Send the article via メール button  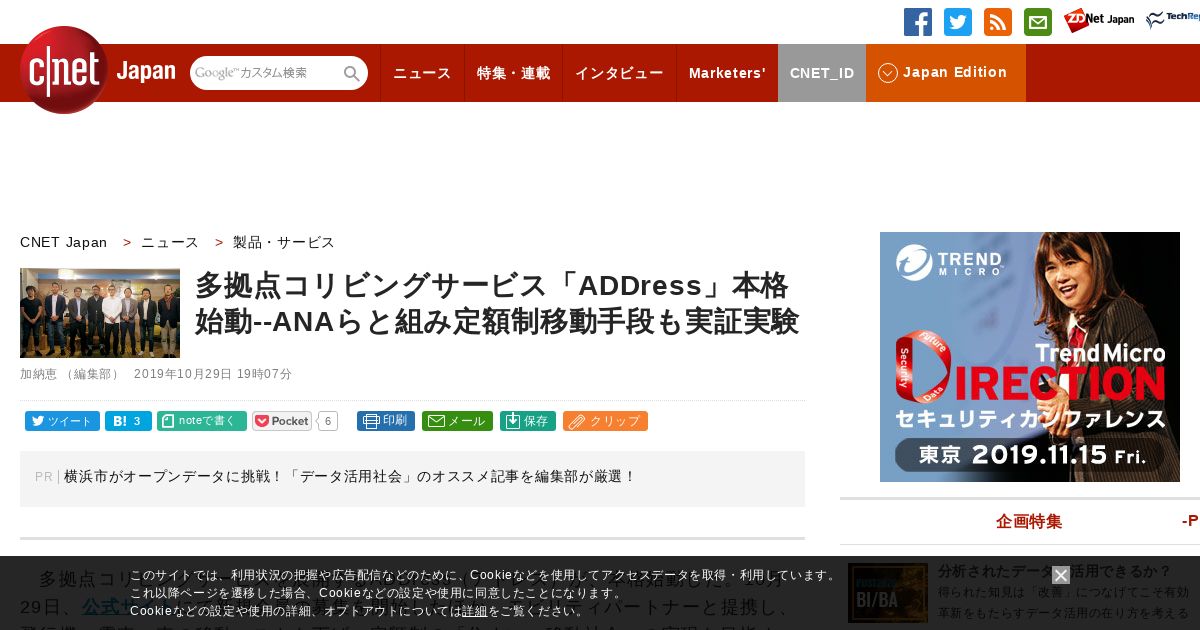point(457,421)
